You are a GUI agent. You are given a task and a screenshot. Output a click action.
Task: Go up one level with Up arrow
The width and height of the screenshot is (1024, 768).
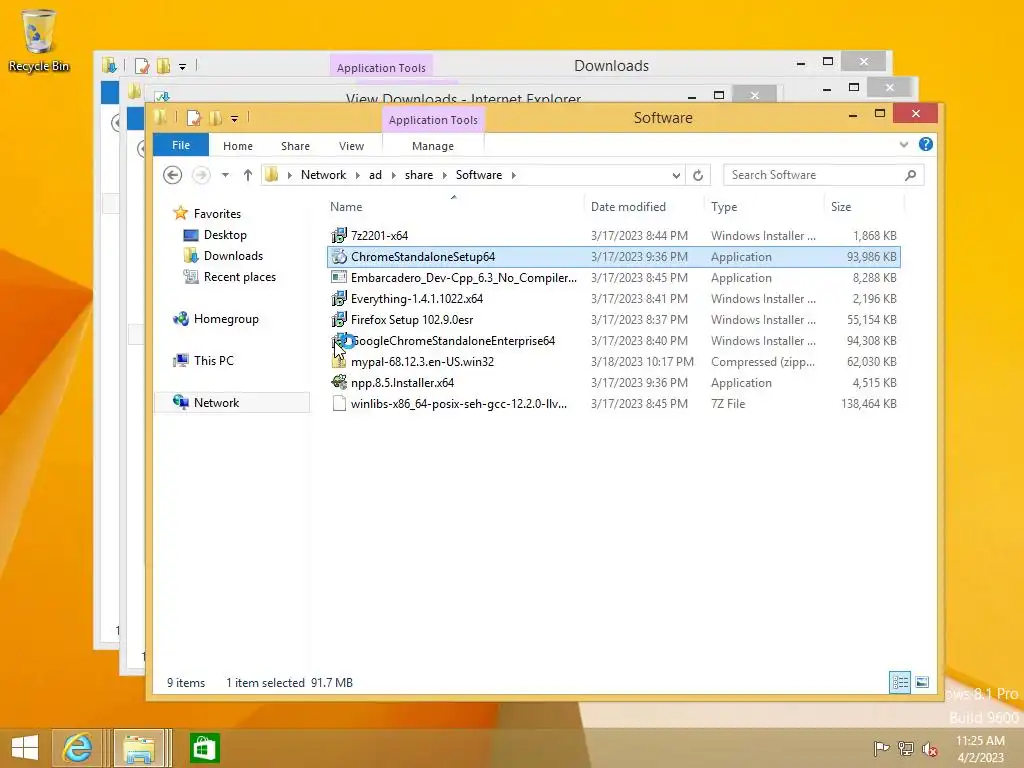coord(248,175)
